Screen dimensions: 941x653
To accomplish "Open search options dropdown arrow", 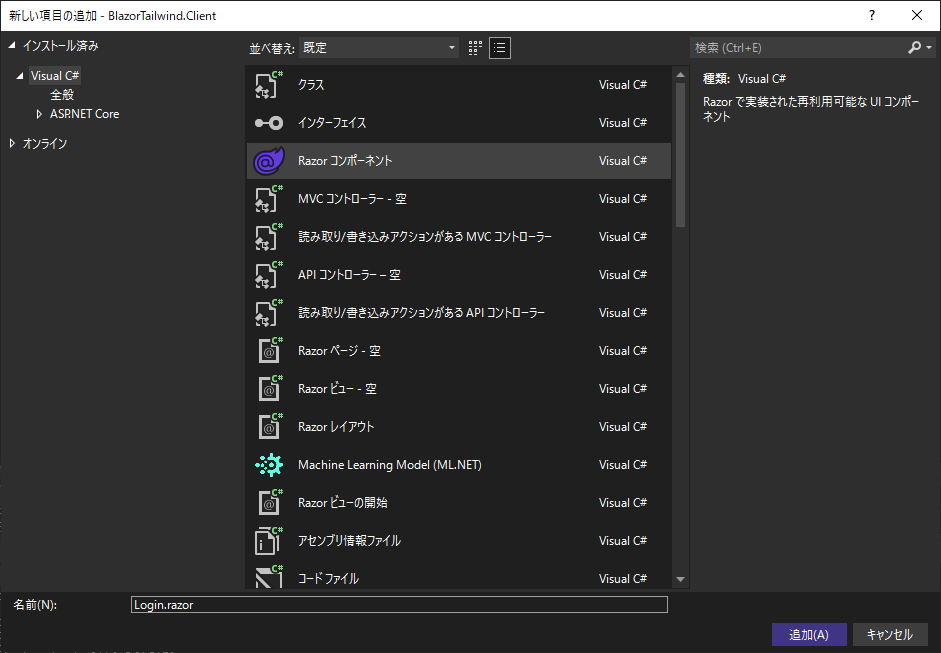I will pyautogui.click(x=929, y=47).
